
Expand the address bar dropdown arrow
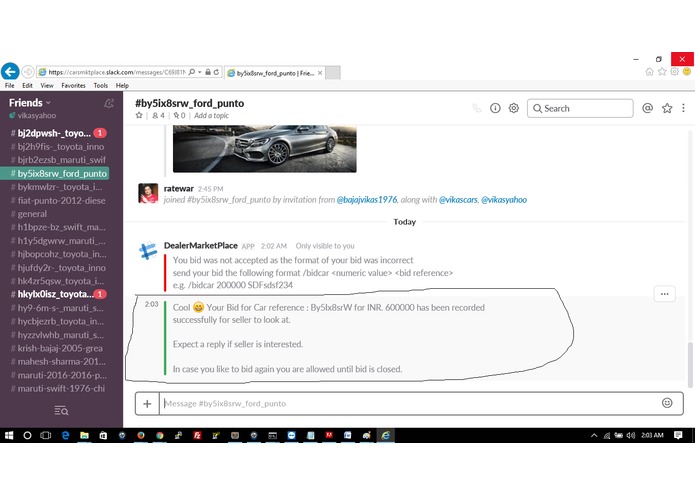[x=200, y=72]
